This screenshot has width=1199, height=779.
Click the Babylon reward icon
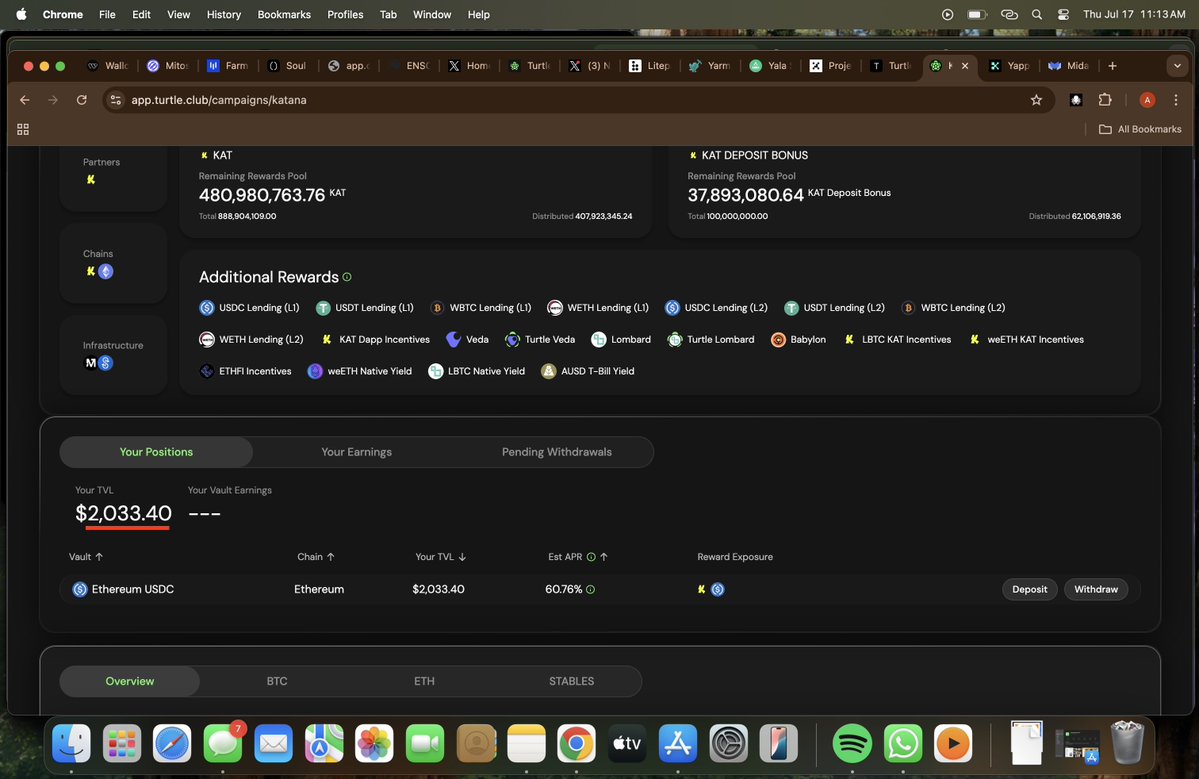point(778,339)
